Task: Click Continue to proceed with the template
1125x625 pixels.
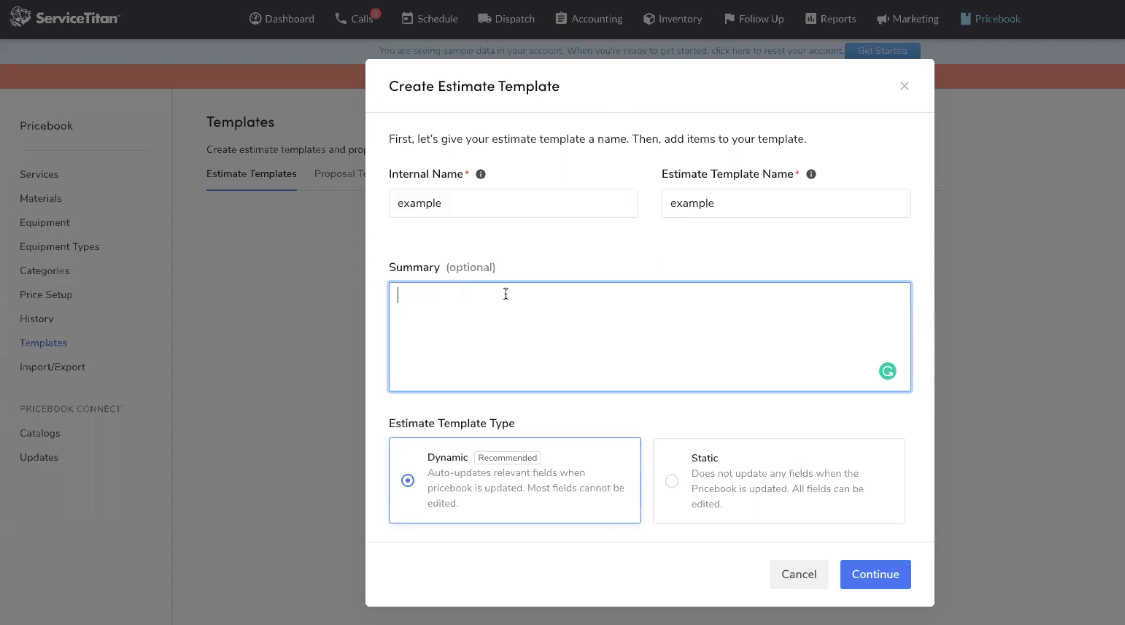Action: [875, 574]
